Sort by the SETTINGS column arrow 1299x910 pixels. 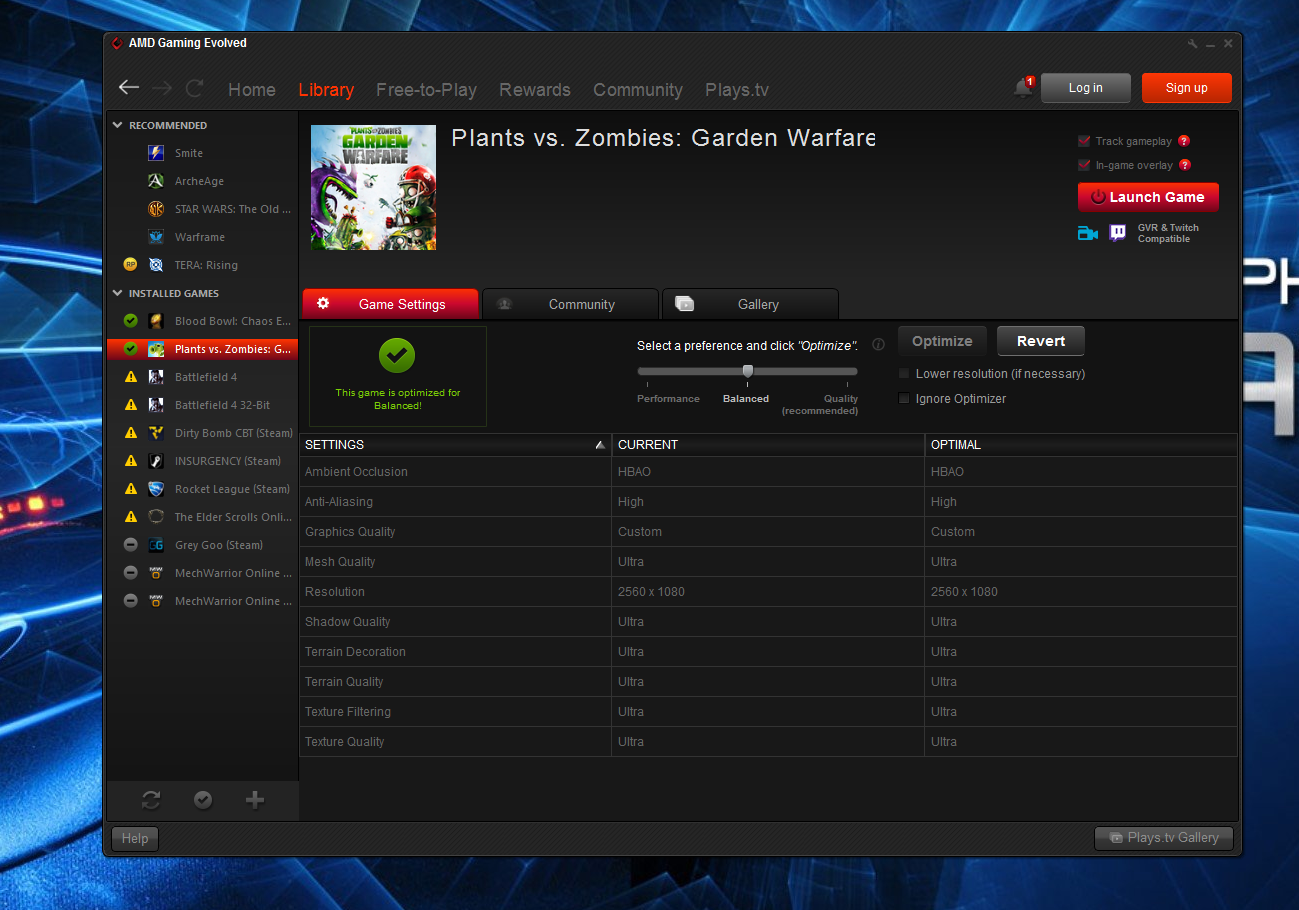[x=600, y=445]
